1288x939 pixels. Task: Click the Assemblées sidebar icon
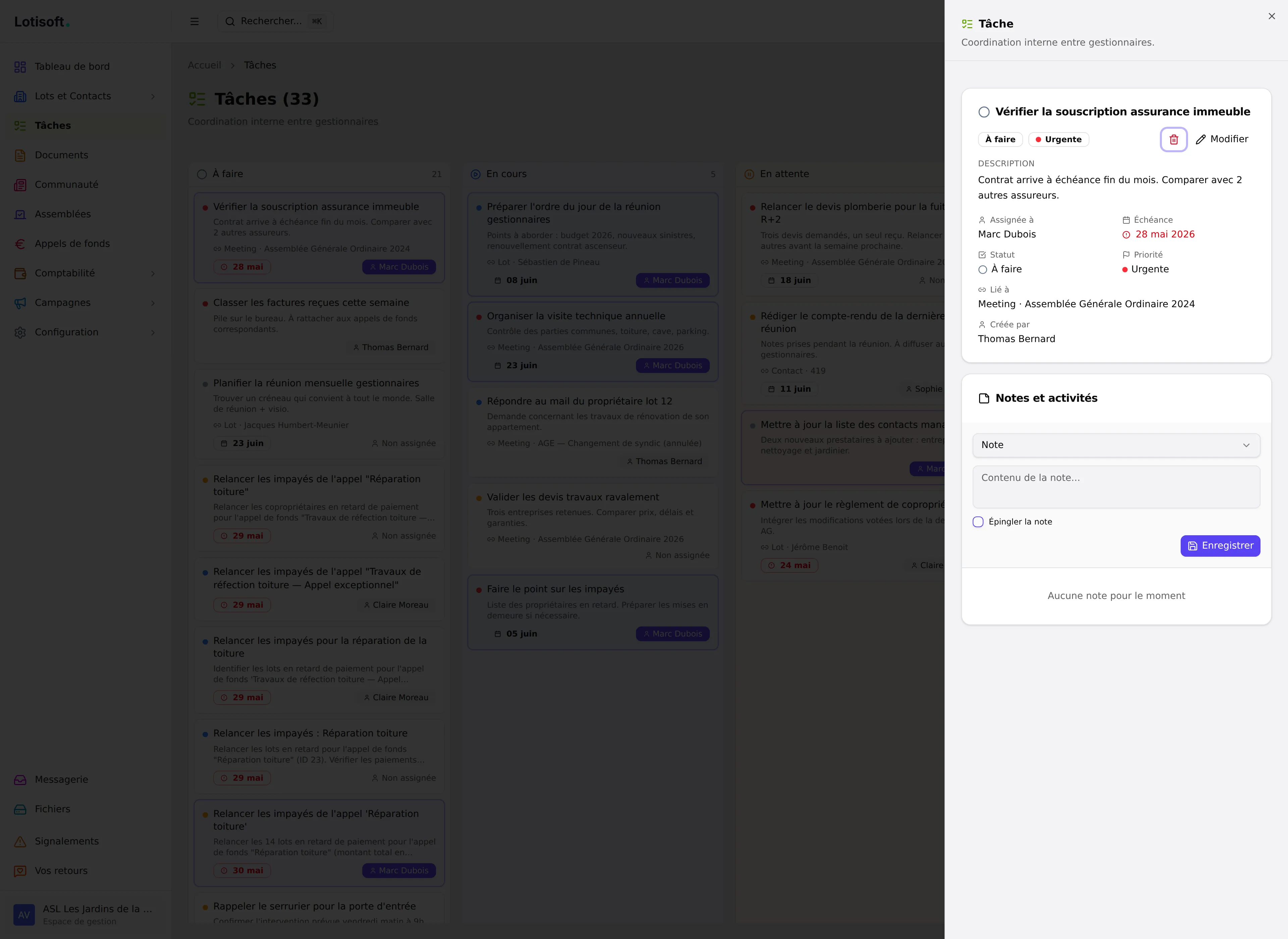(x=20, y=214)
